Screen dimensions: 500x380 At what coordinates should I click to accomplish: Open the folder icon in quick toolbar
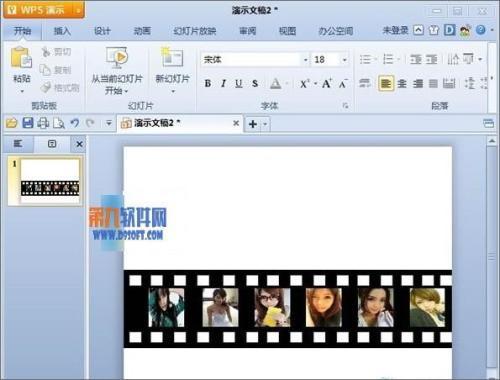click(11, 123)
